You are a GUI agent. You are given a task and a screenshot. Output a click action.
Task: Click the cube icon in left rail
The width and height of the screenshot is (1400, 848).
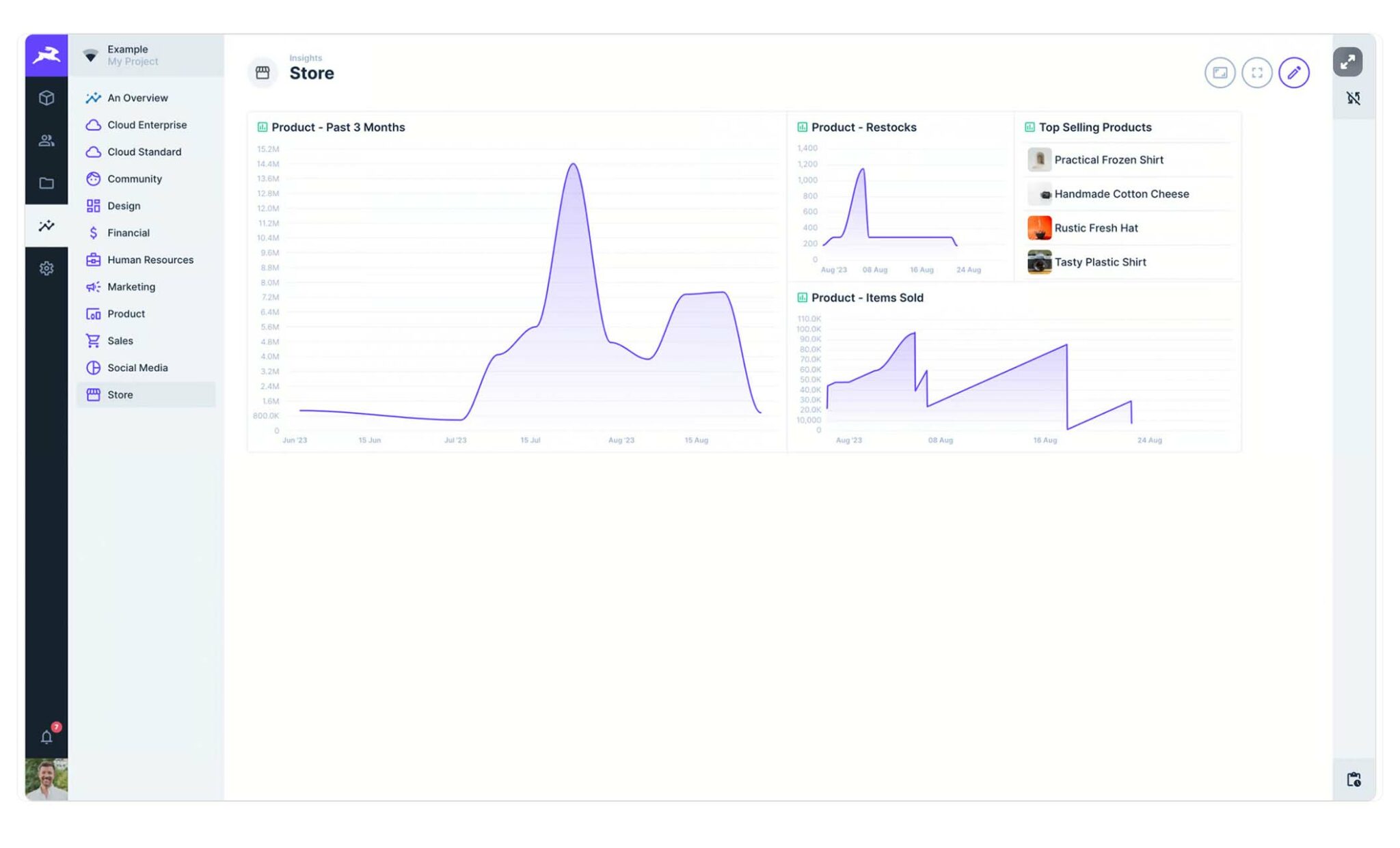click(x=46, y=98)
